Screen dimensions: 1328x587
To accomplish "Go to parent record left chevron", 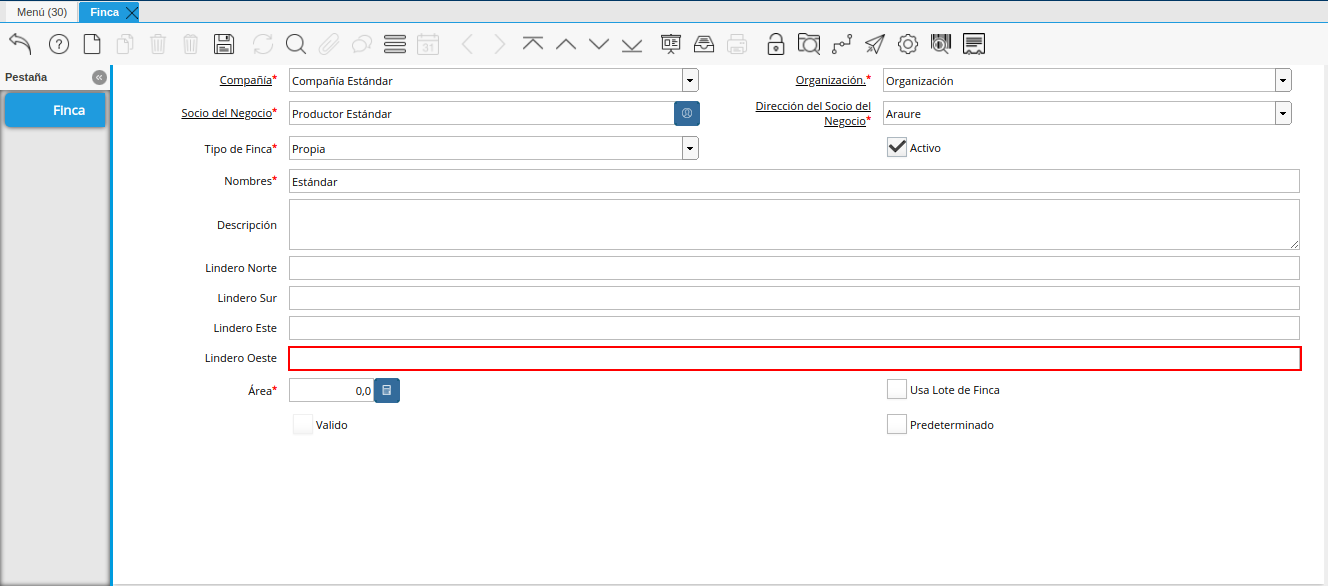I will click(467, 44).
